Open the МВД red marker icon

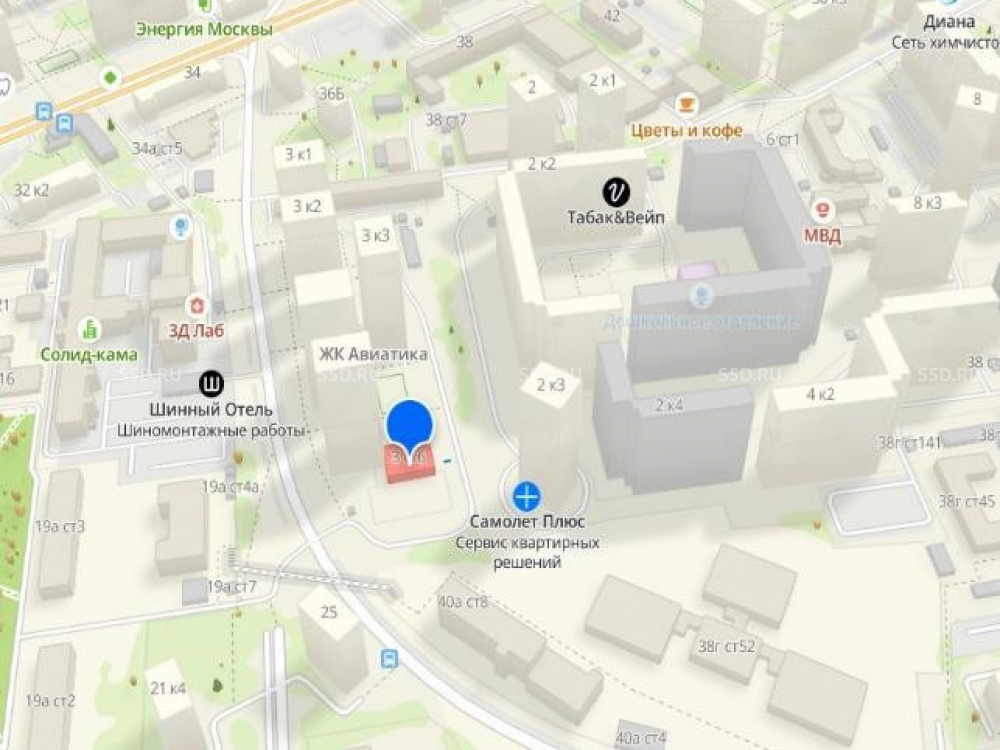823,210
